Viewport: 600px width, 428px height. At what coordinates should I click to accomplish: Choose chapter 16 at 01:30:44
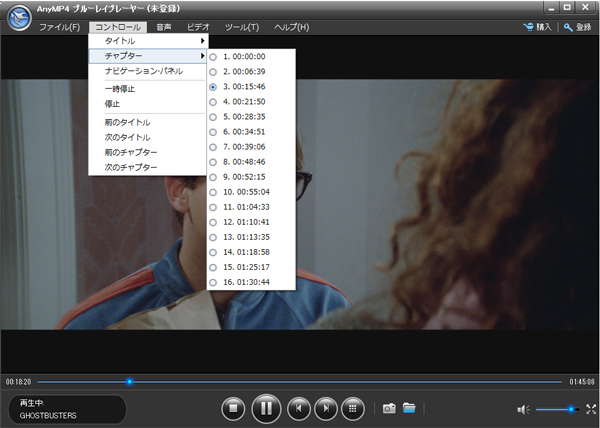tap(251, 282)
